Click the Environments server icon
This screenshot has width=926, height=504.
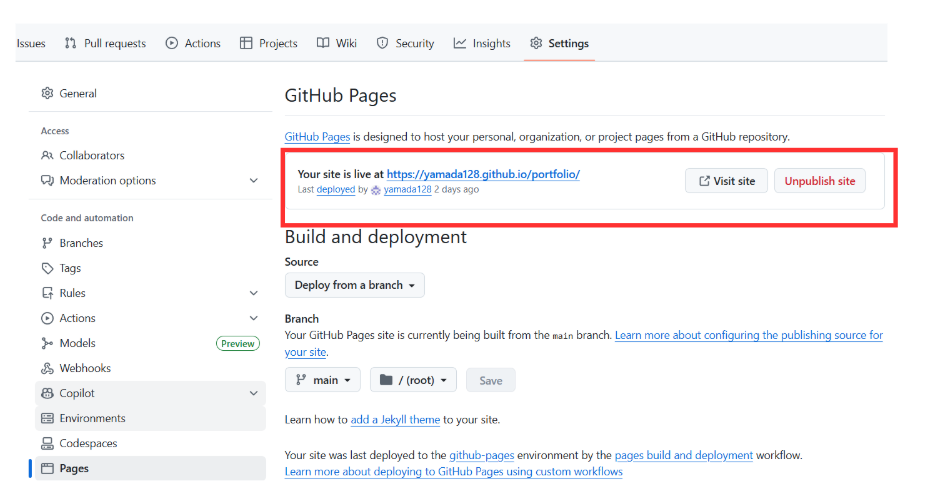click(x=47, y=418)
